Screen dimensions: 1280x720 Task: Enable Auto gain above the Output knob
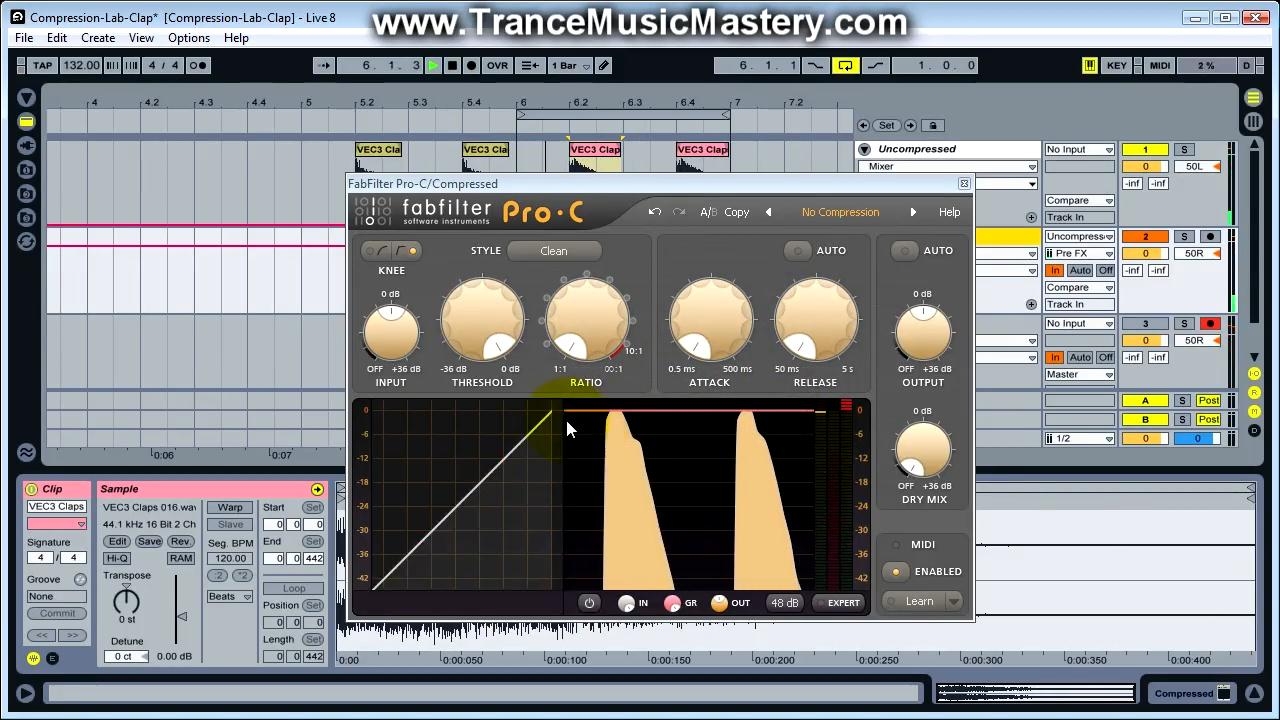[905, 251]
